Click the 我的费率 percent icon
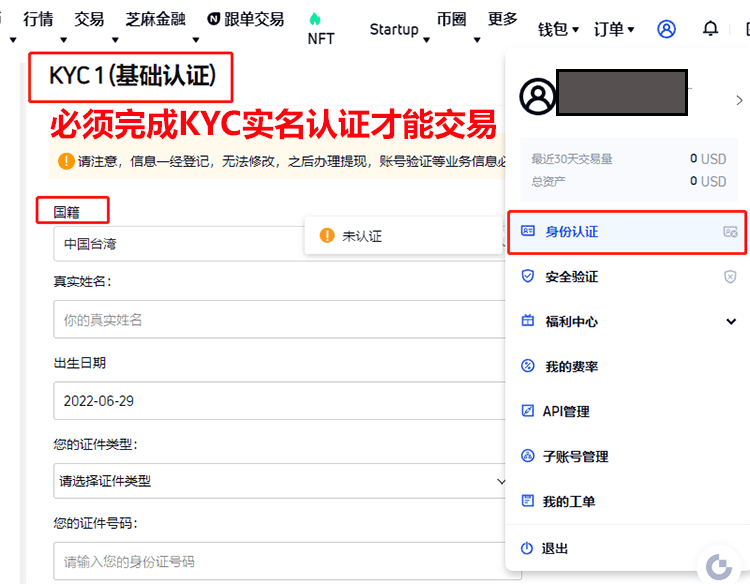The height and width of the screenshot is (584, 750). pos(527,366)
